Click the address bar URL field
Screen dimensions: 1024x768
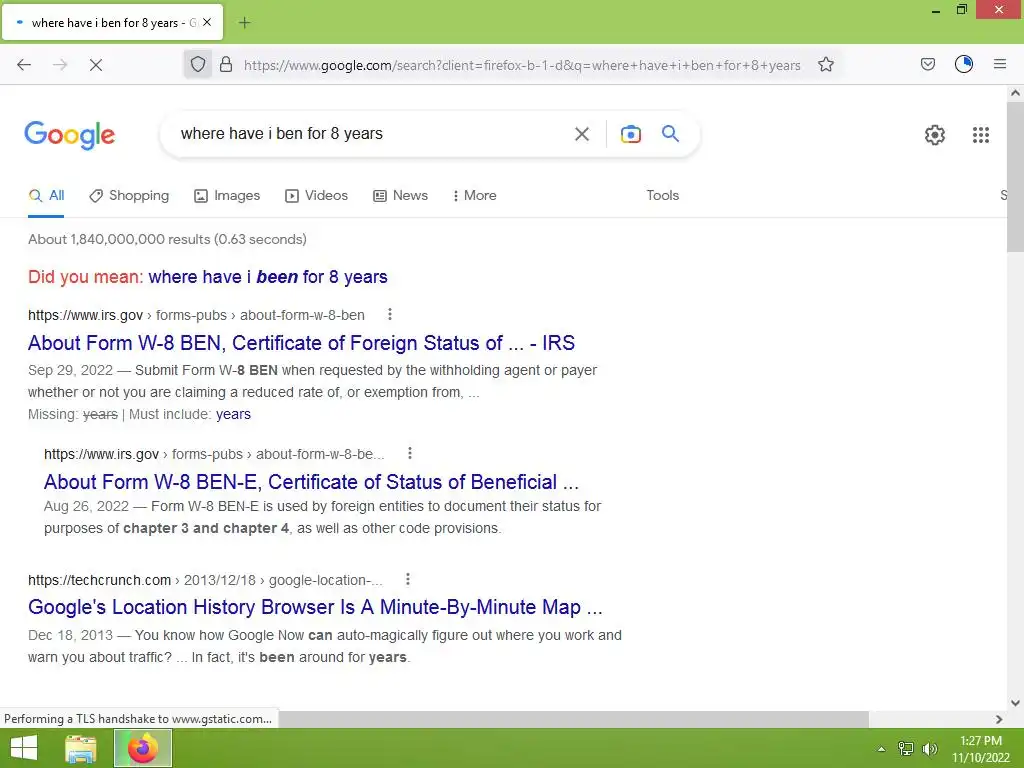pos(522,65)
